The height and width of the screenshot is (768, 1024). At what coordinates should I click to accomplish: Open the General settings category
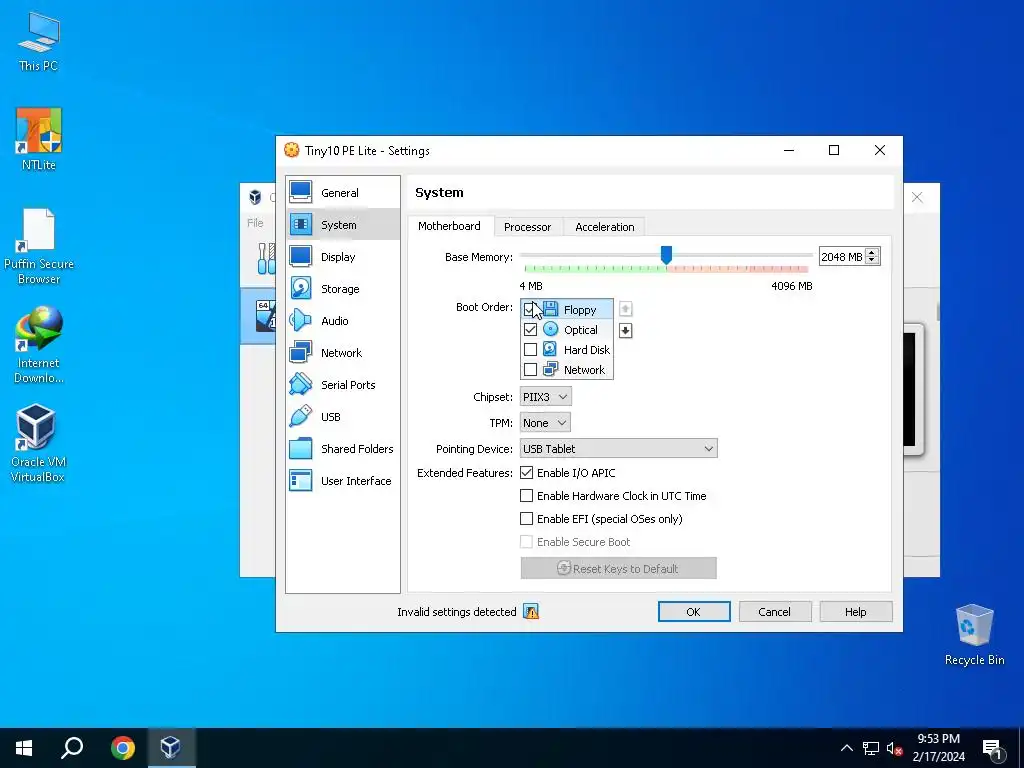coord(342,193)
